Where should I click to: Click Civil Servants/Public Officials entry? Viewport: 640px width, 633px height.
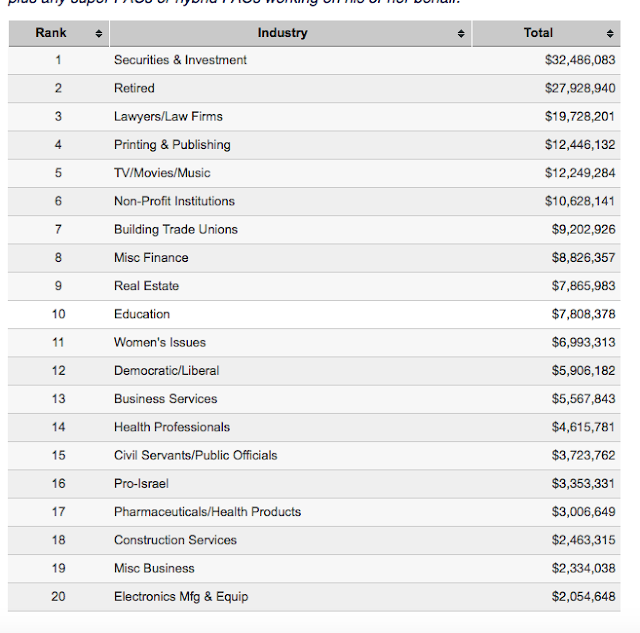tap(196, 455)
